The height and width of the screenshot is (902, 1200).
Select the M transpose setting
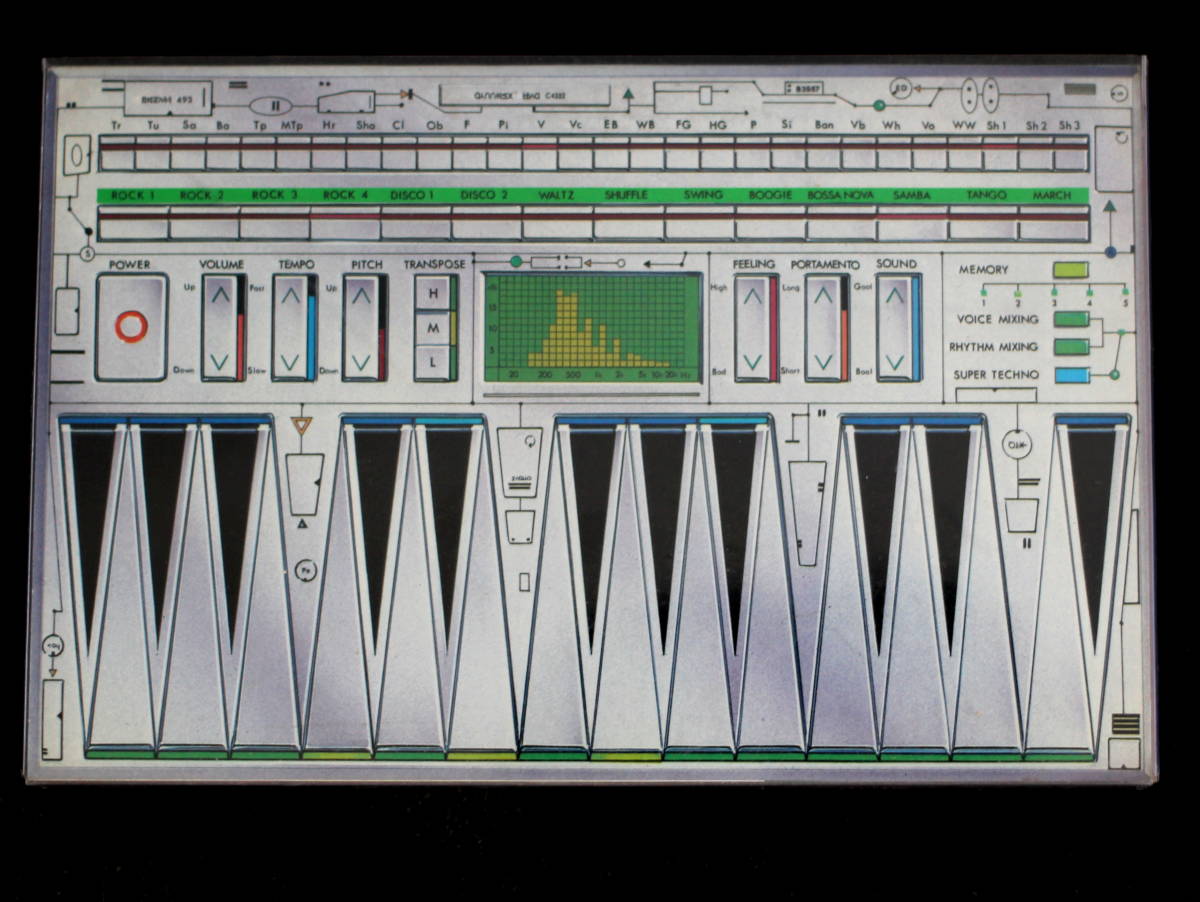[x=433, y=327]
